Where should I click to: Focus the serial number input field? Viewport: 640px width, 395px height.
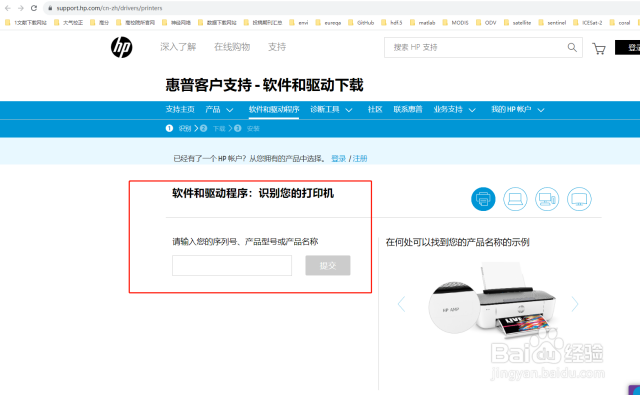point(232,265)
